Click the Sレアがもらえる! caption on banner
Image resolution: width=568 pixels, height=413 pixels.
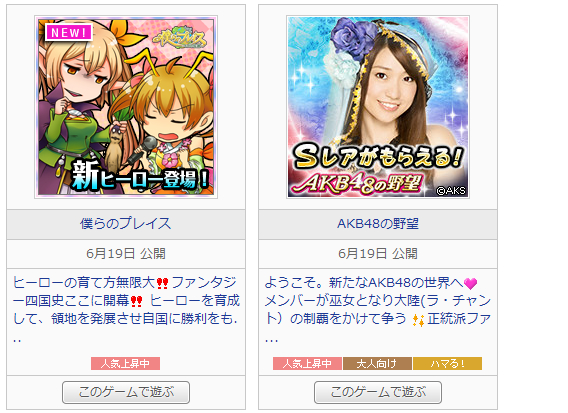click(x=378, y=157)
